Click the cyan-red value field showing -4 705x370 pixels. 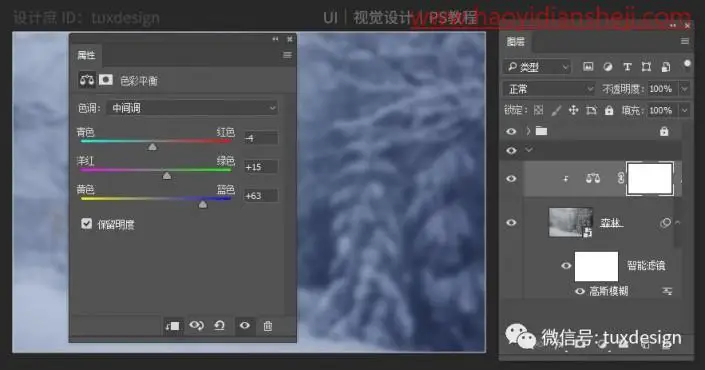[x=261, y=138]
